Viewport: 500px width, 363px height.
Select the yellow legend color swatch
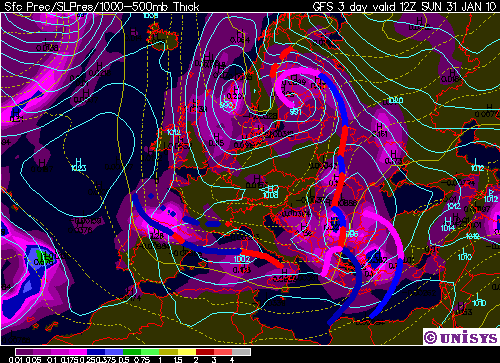187,352
